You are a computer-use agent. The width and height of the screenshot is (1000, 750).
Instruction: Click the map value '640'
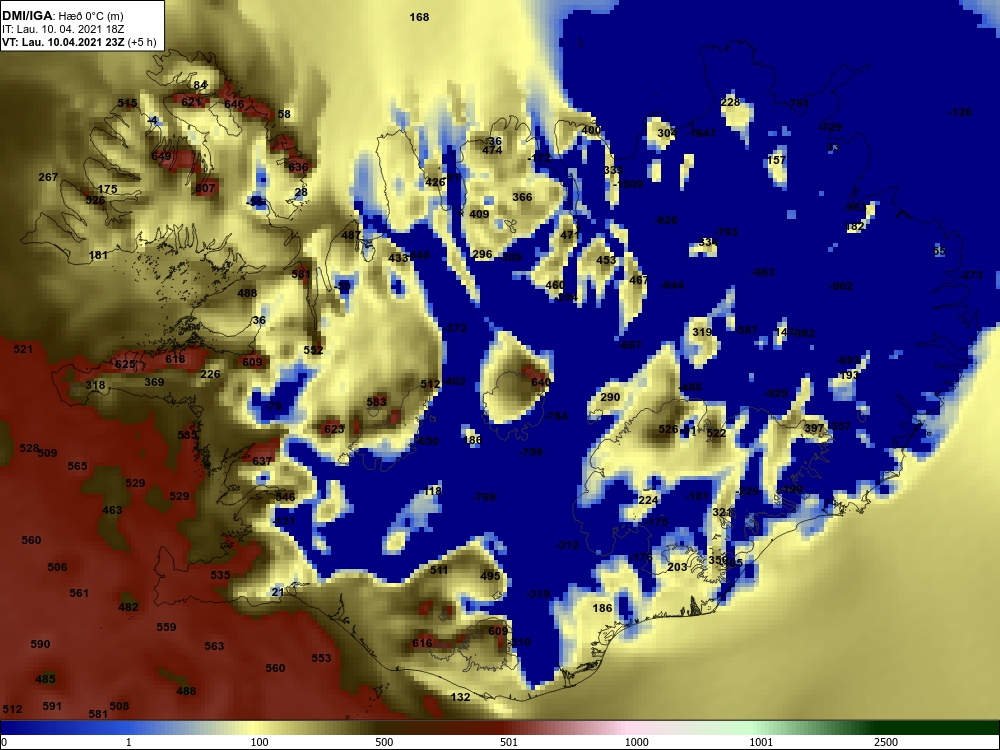541,382
